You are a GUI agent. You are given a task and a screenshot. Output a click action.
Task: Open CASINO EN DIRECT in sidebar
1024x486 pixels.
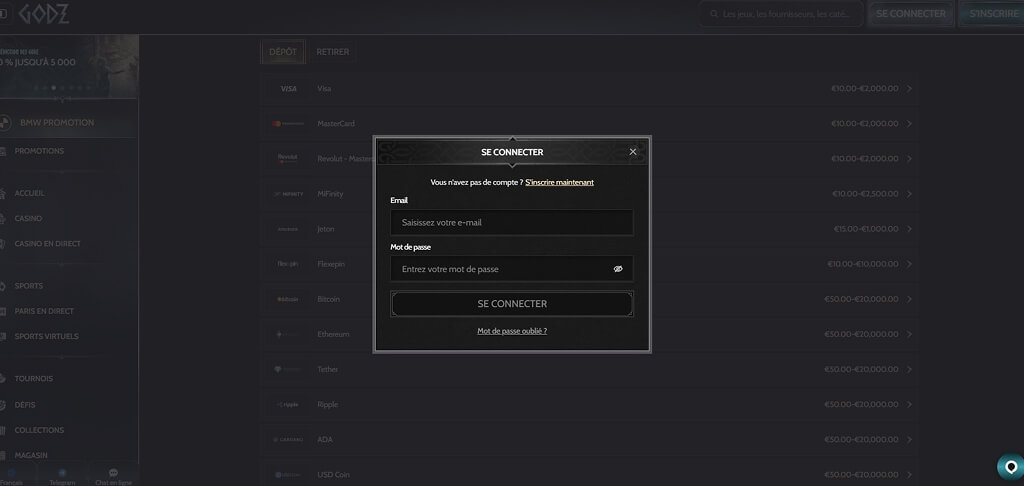48,244
